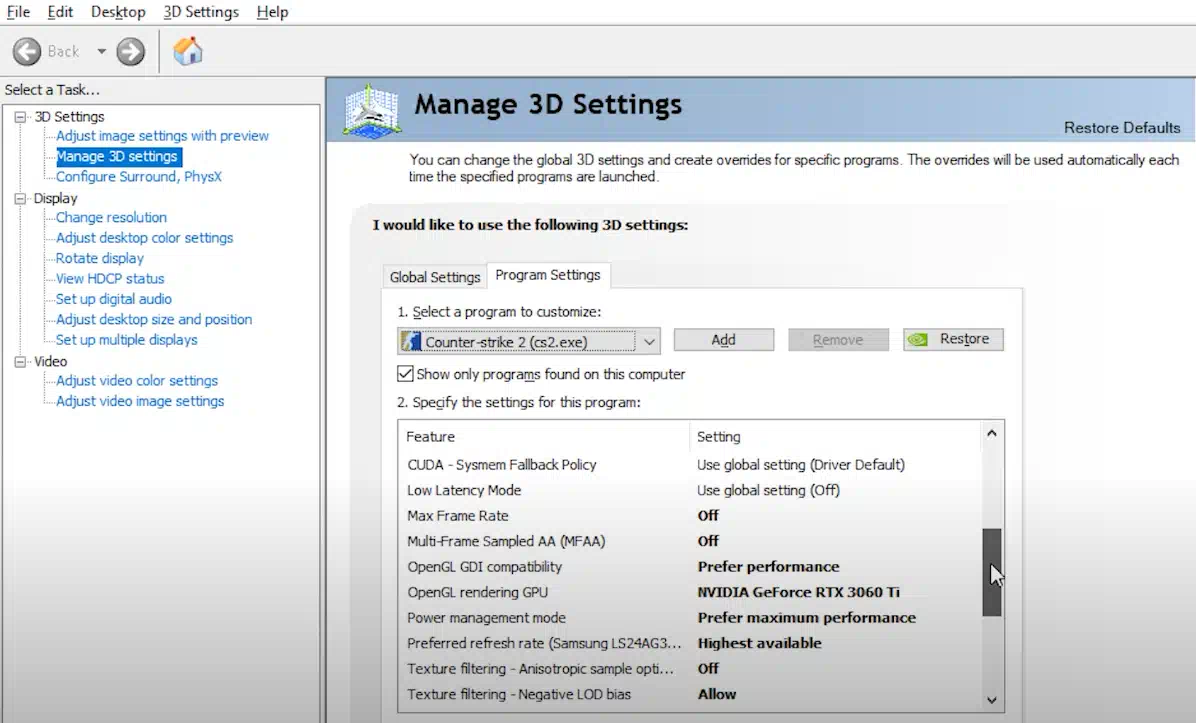
Task: Collapse the Display tree node
Action: pos(21,198)
